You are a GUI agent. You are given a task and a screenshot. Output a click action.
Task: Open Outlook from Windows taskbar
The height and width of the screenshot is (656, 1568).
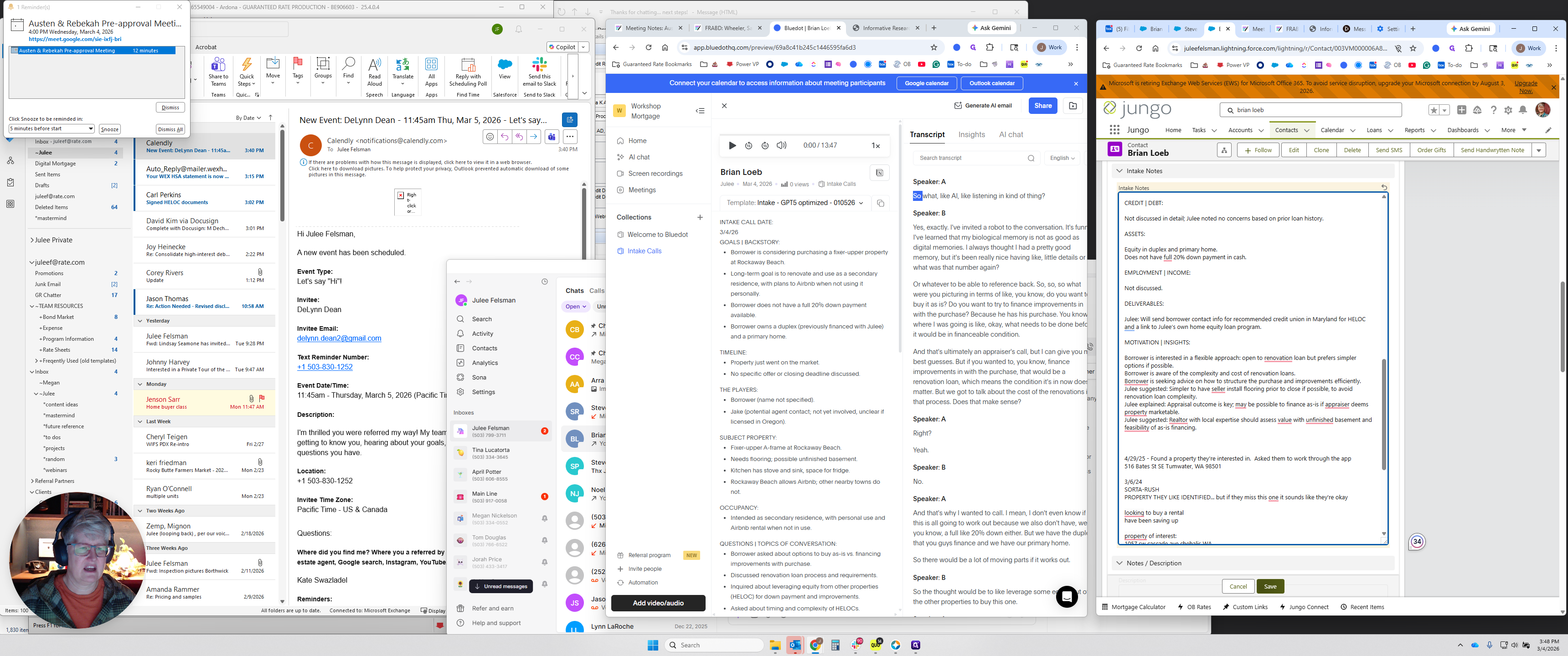795,645
